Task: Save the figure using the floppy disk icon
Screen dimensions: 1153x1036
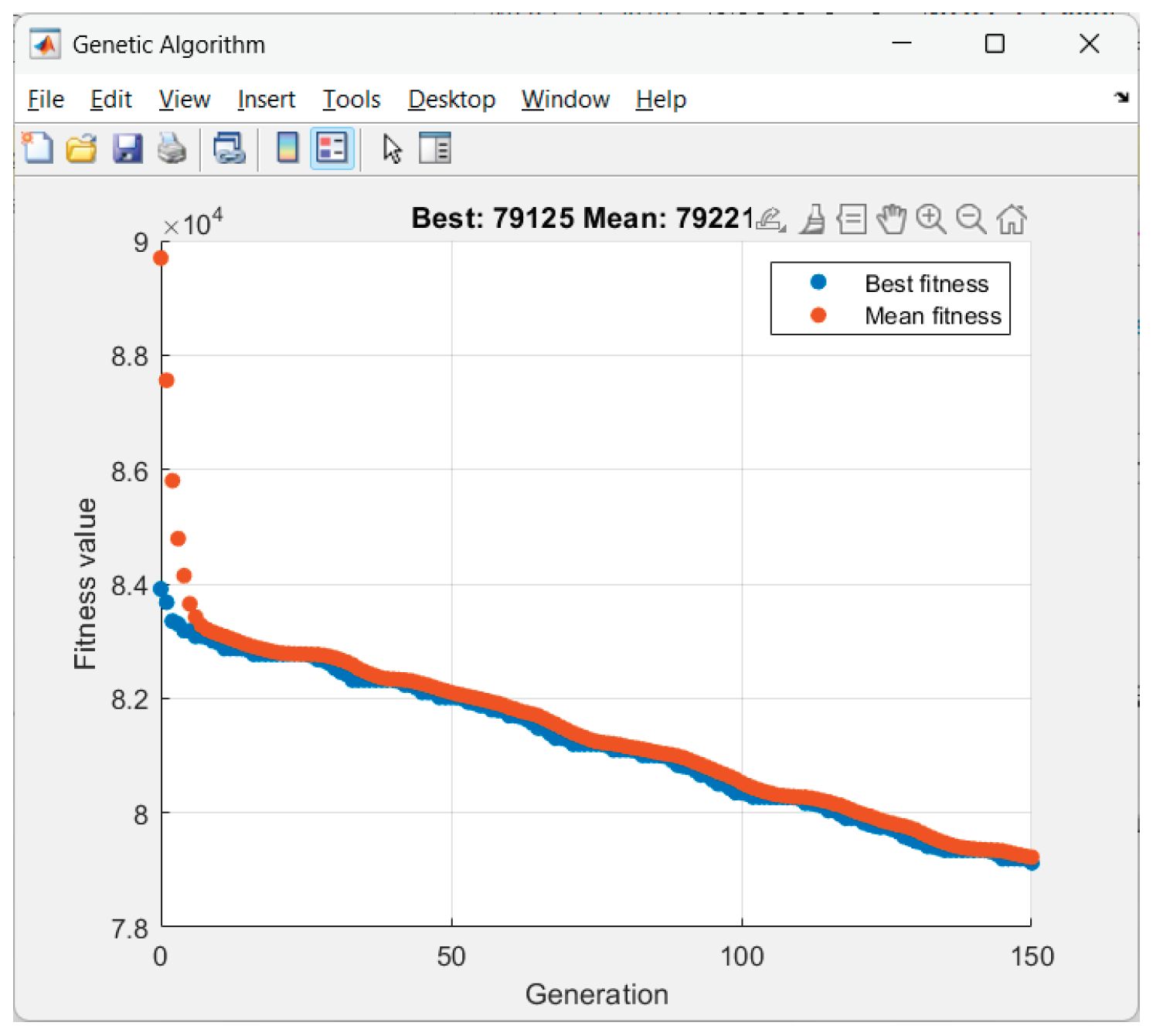Action: tap(127, 148)
